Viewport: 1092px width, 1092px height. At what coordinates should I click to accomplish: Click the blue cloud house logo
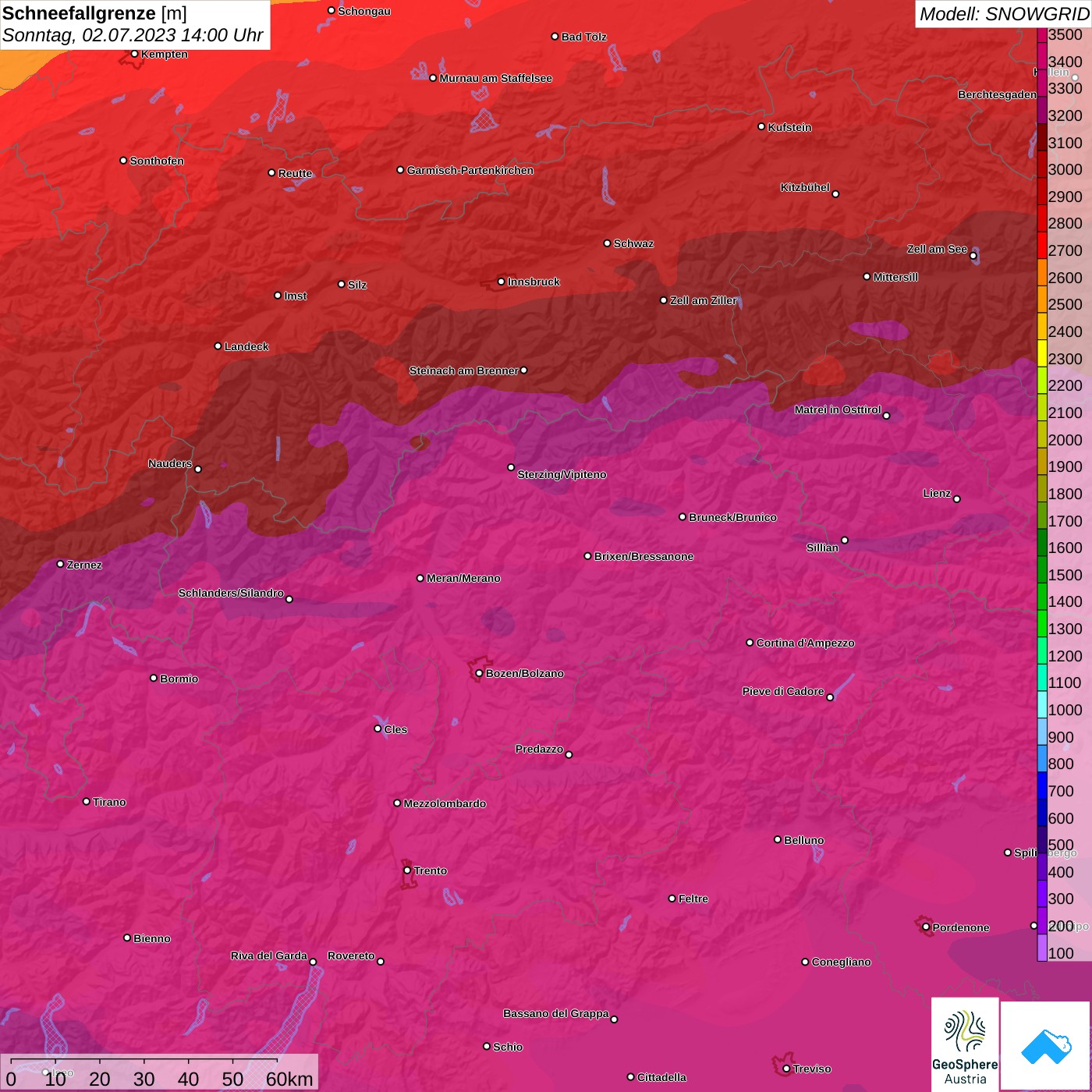[1045, 1045]
